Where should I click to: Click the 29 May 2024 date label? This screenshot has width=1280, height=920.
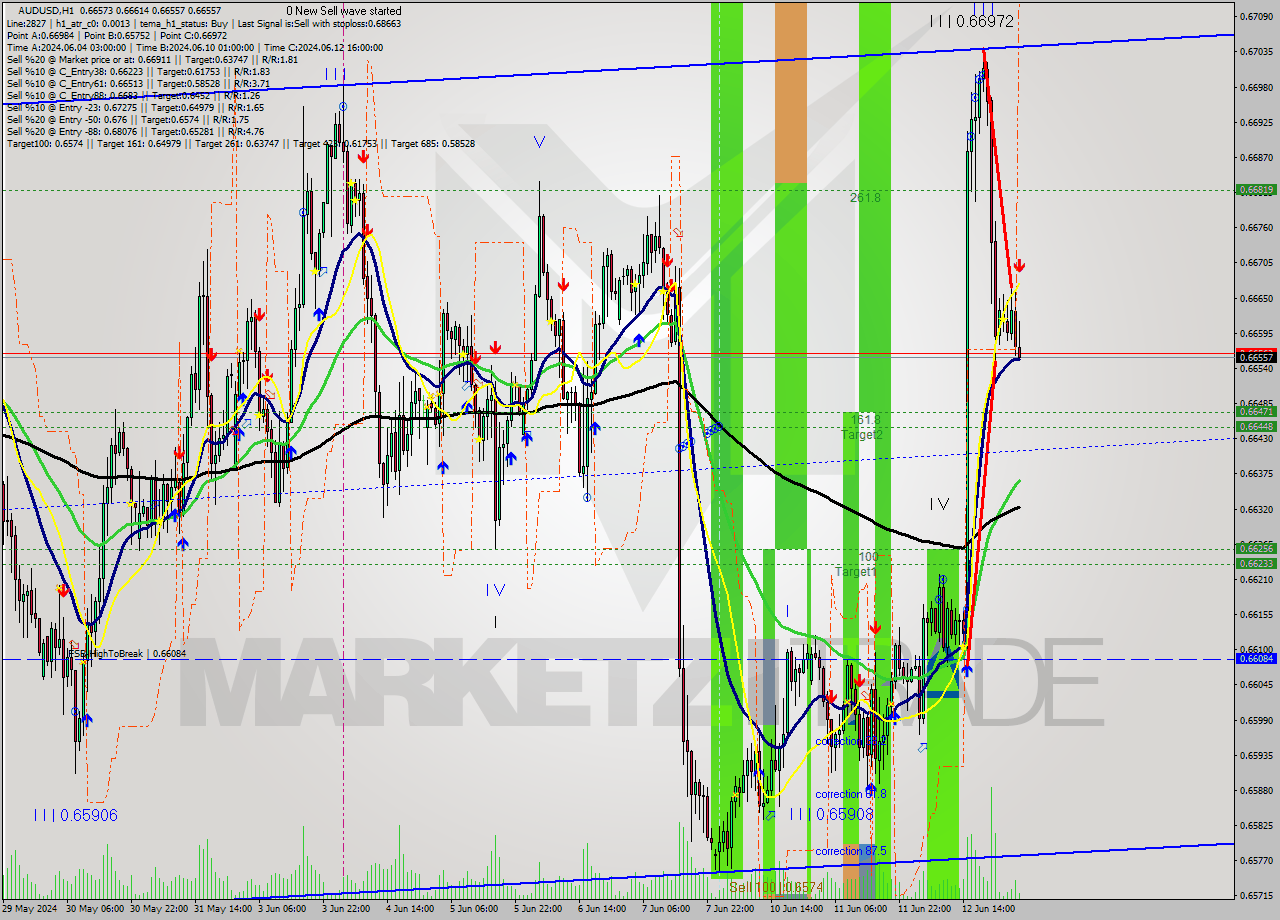pyautogui.click(x=29, y=909)
